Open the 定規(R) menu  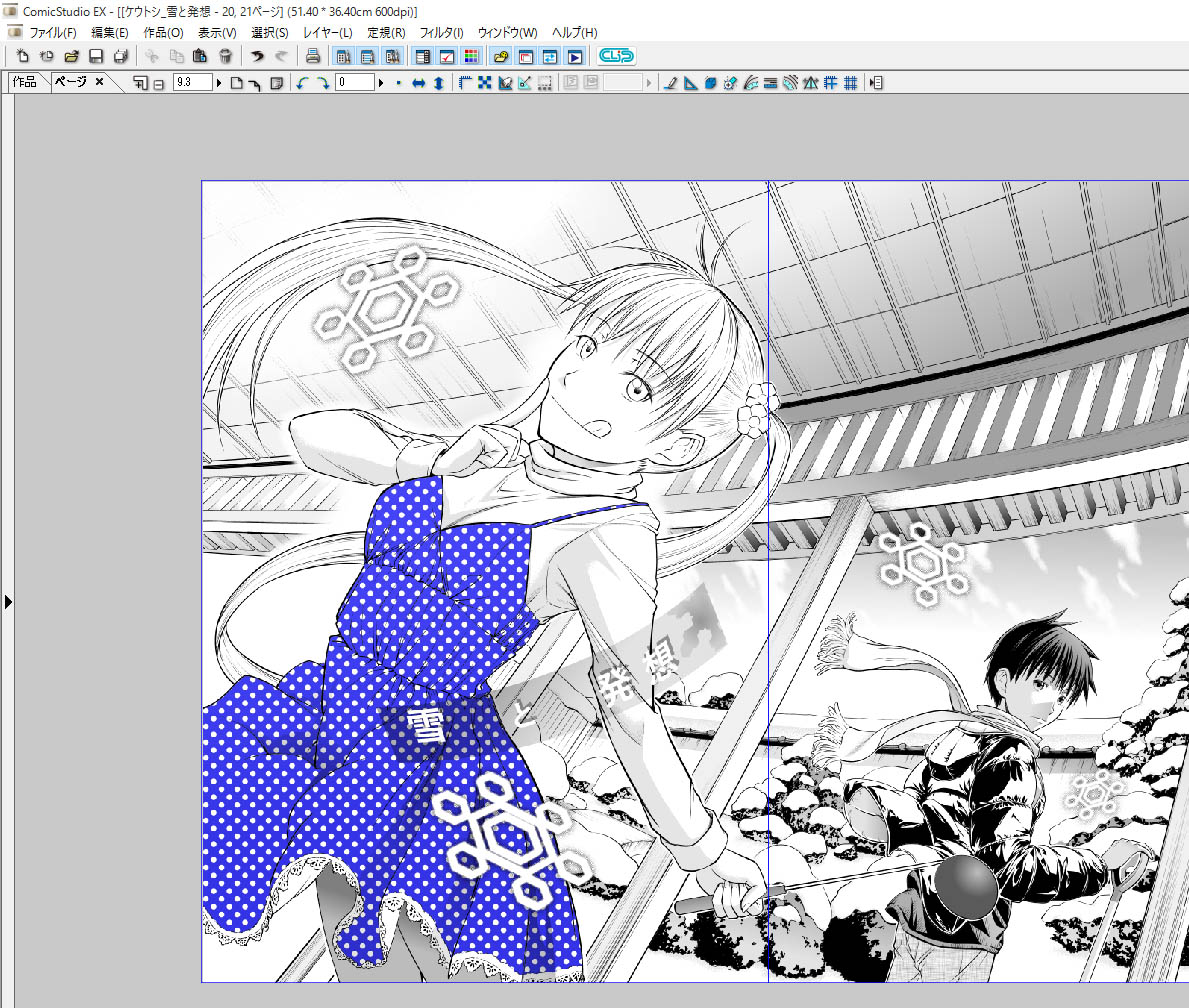[x=386, y=33]
